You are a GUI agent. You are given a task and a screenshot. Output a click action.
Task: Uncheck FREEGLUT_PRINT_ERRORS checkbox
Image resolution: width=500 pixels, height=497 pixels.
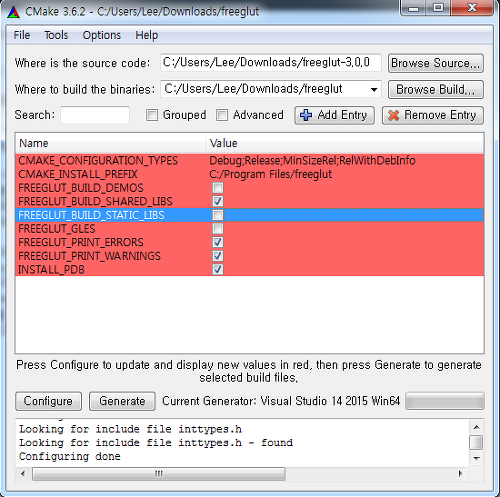point(218,242)
